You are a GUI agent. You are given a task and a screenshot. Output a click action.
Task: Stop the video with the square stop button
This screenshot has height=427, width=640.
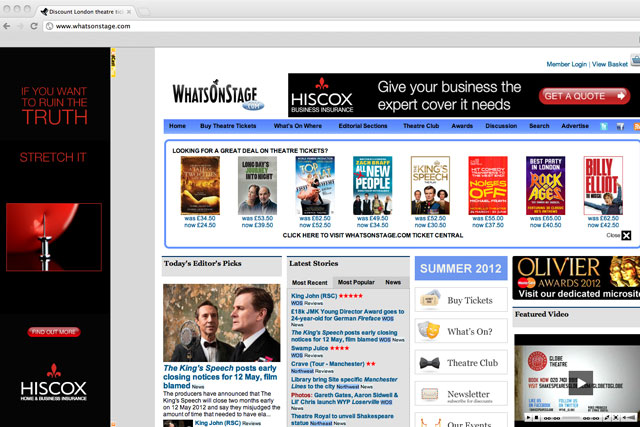point(537,418)
